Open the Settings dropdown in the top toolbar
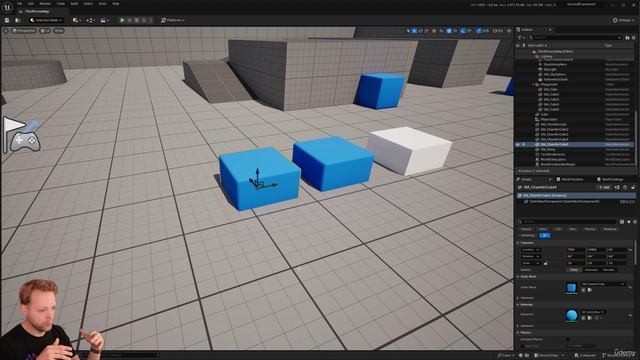 624,20
